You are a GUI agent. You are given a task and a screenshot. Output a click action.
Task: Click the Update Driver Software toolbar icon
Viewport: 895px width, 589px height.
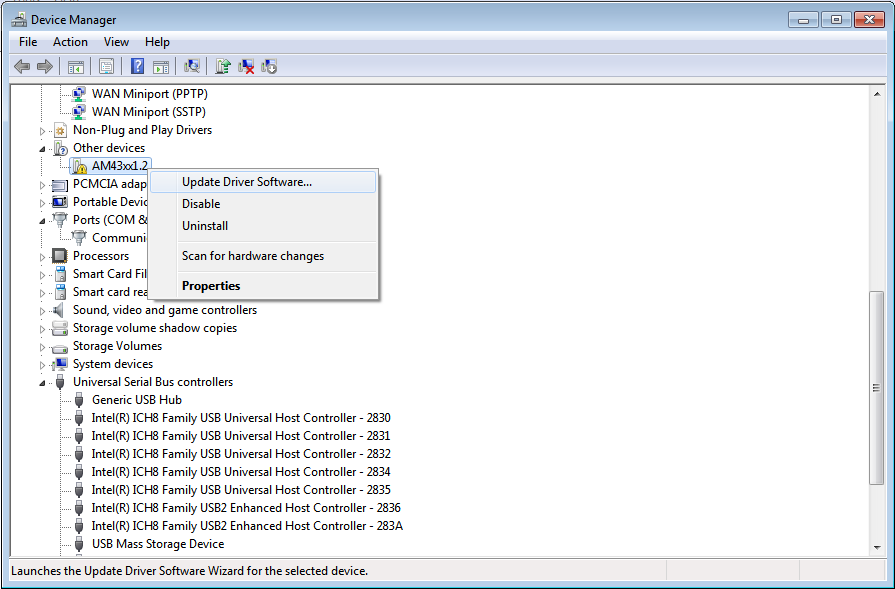pyautogui.click(x=223, y=66)
